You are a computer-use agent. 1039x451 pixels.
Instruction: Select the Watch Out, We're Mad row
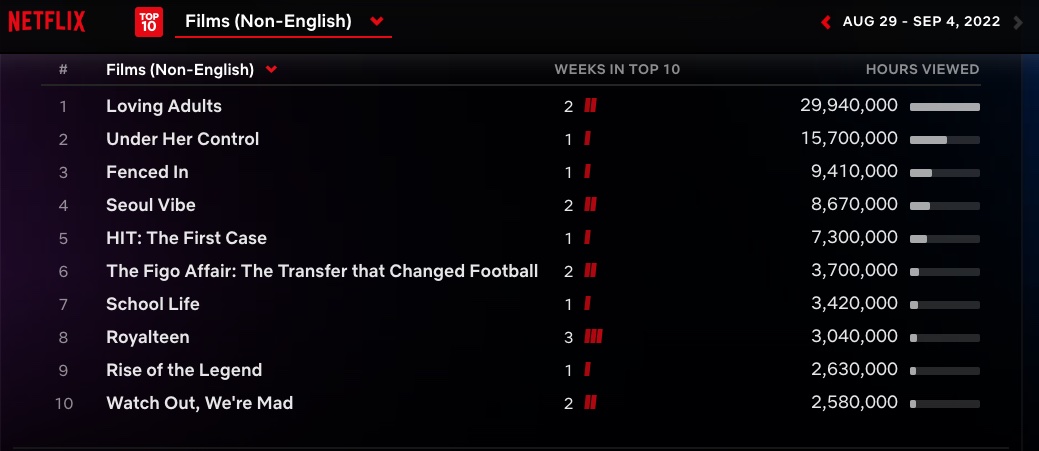pyautogui.click(x=511, y=403)
